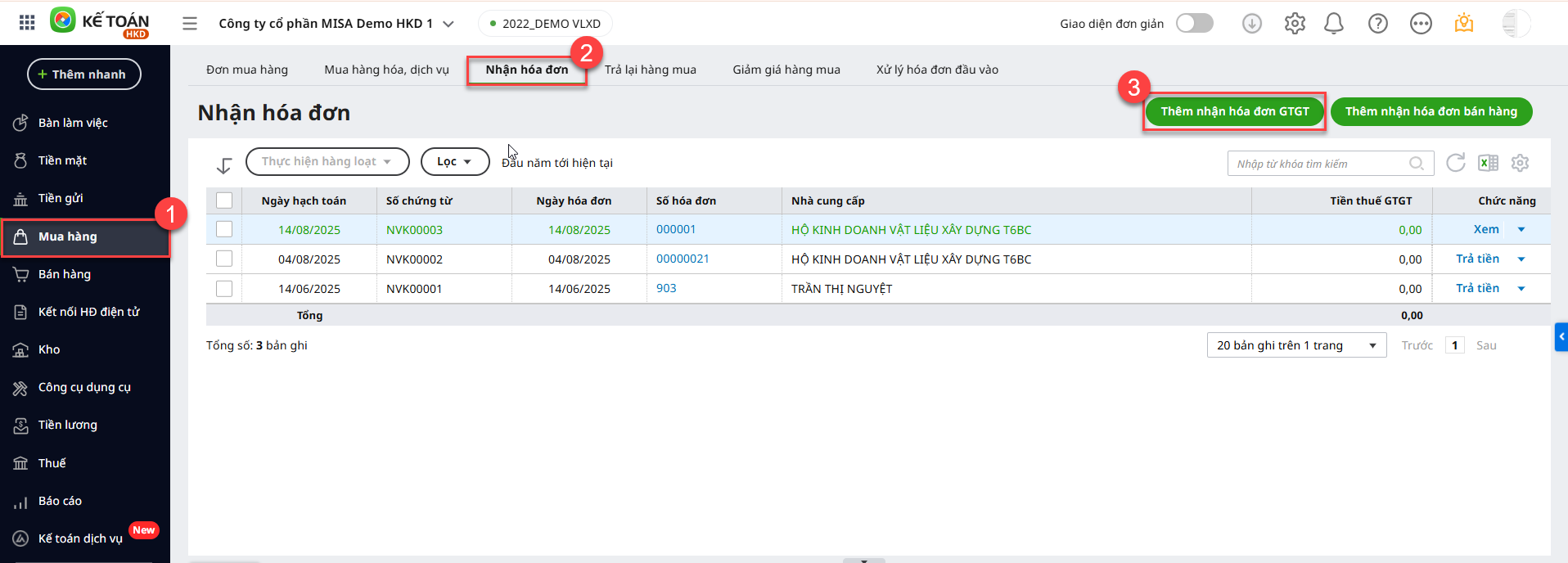Open the app launcher grid icon
The width and height of the screenshot is (1568, 563).
pos(27,23)
